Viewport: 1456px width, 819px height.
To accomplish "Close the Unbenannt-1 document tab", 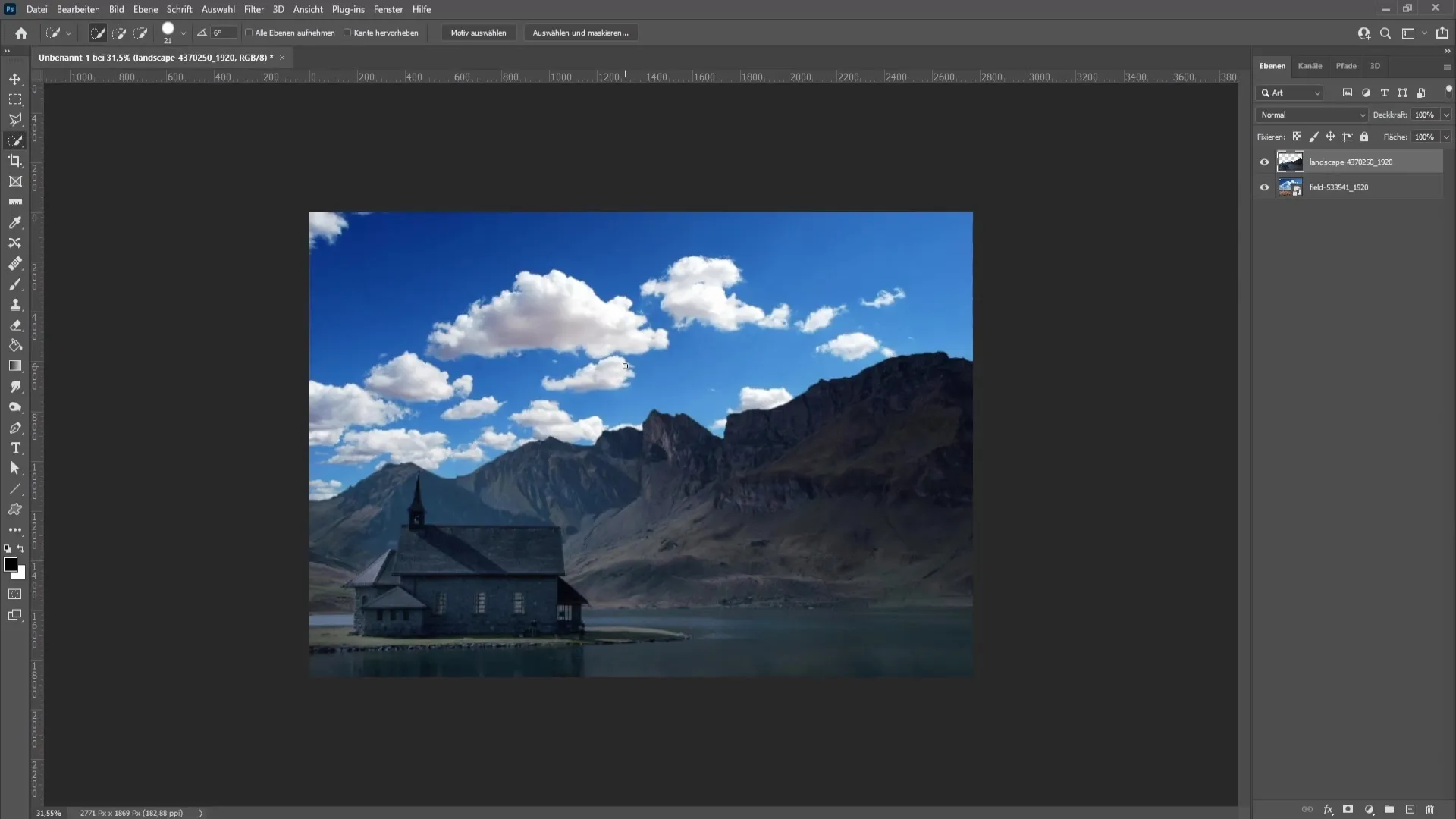I will point(282,58).
